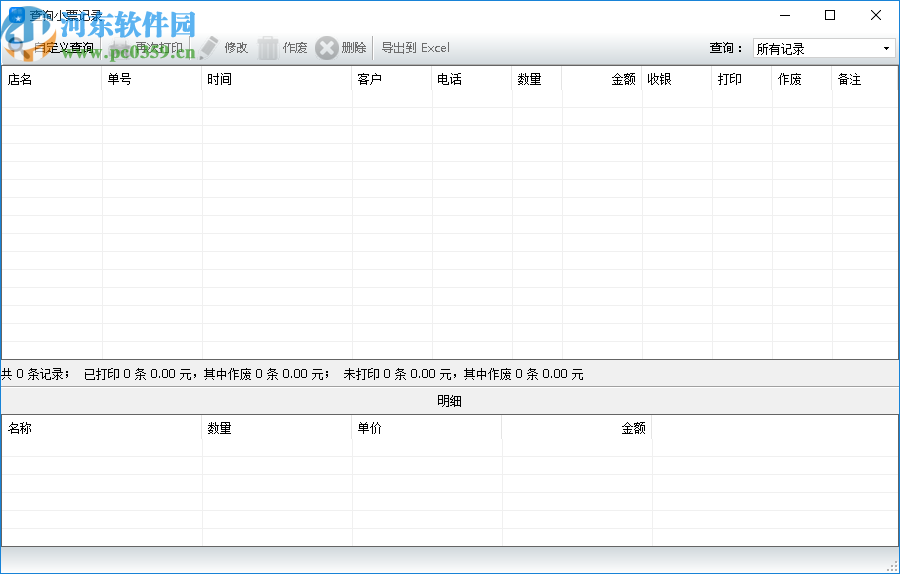Click the upper table's 数量 column header
The image size is (900, 574).
(x=537, y=79)
